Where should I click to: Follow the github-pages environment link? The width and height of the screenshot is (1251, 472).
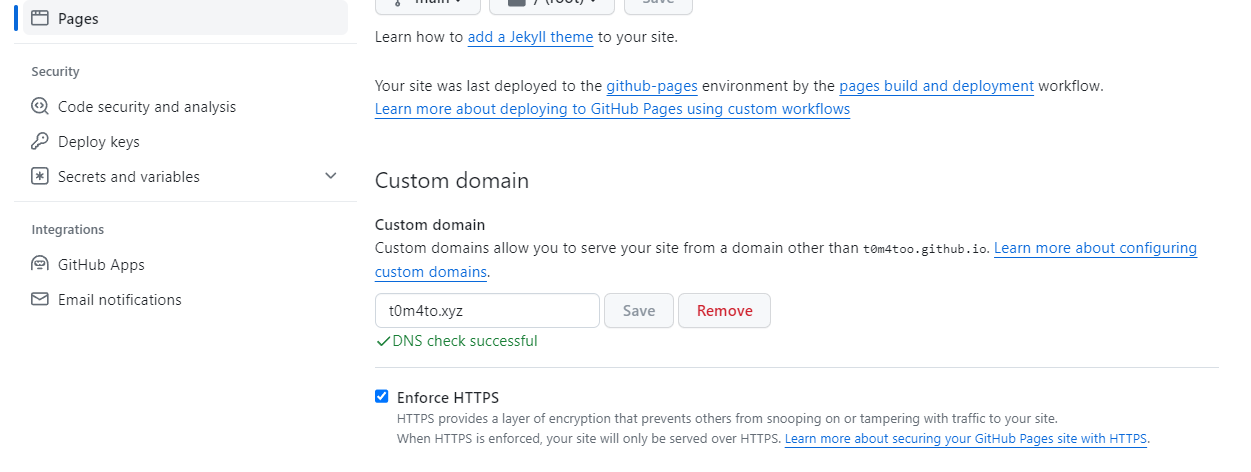(x=652, y=86)
